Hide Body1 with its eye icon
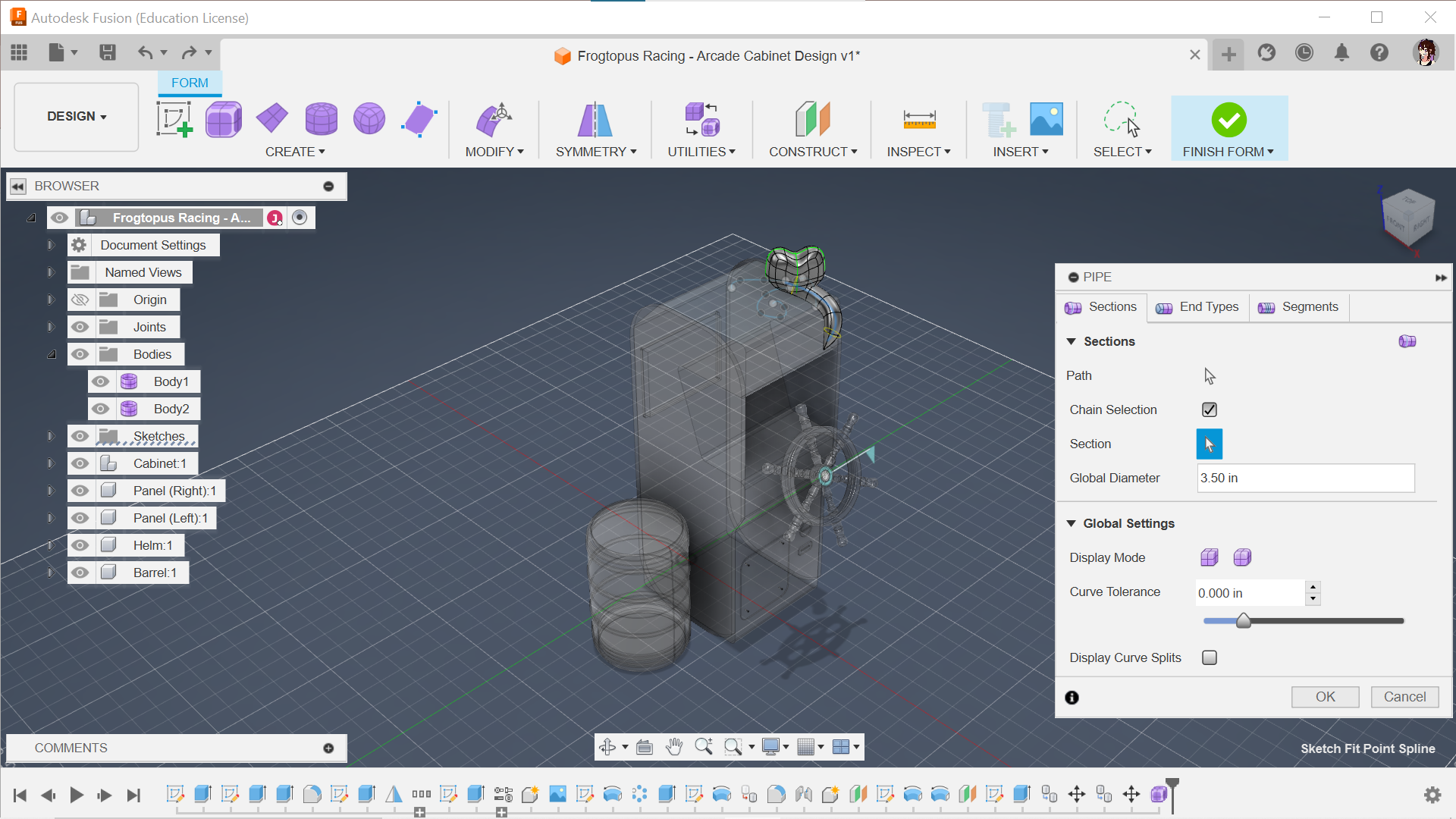Image resolution: width=1456 pixels, height=819 pixels. click(x=100, y=381)
